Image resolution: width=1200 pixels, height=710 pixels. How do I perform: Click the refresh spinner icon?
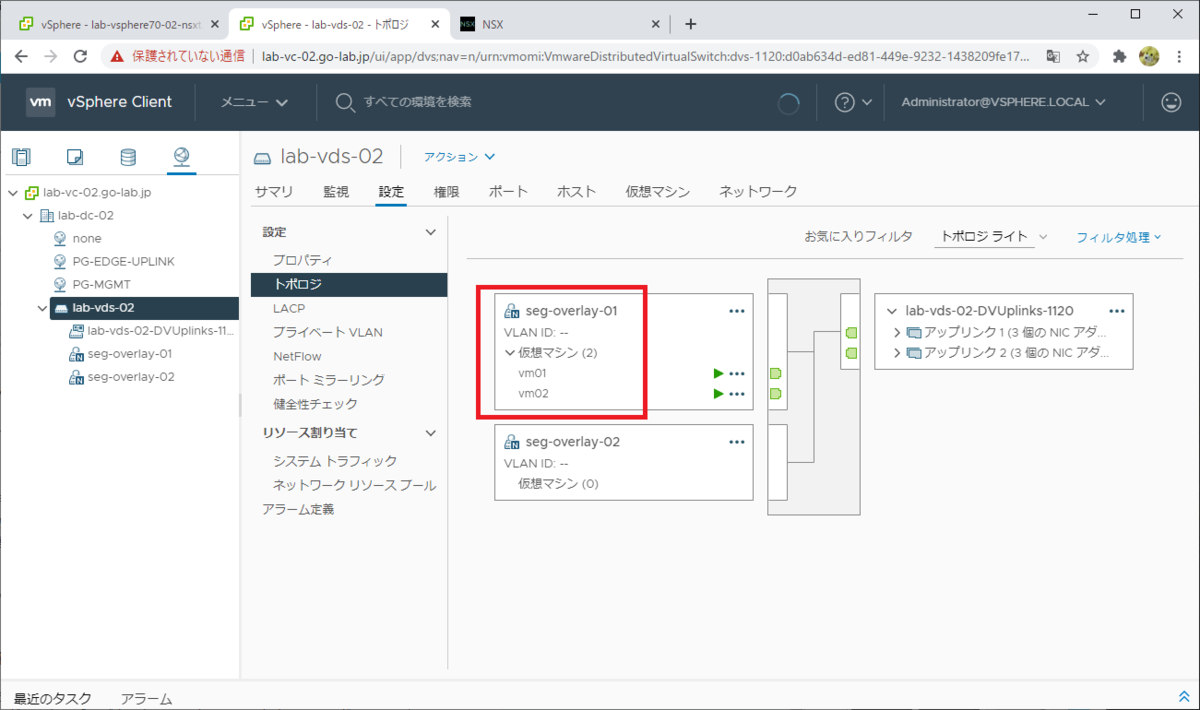pos(788,102)
